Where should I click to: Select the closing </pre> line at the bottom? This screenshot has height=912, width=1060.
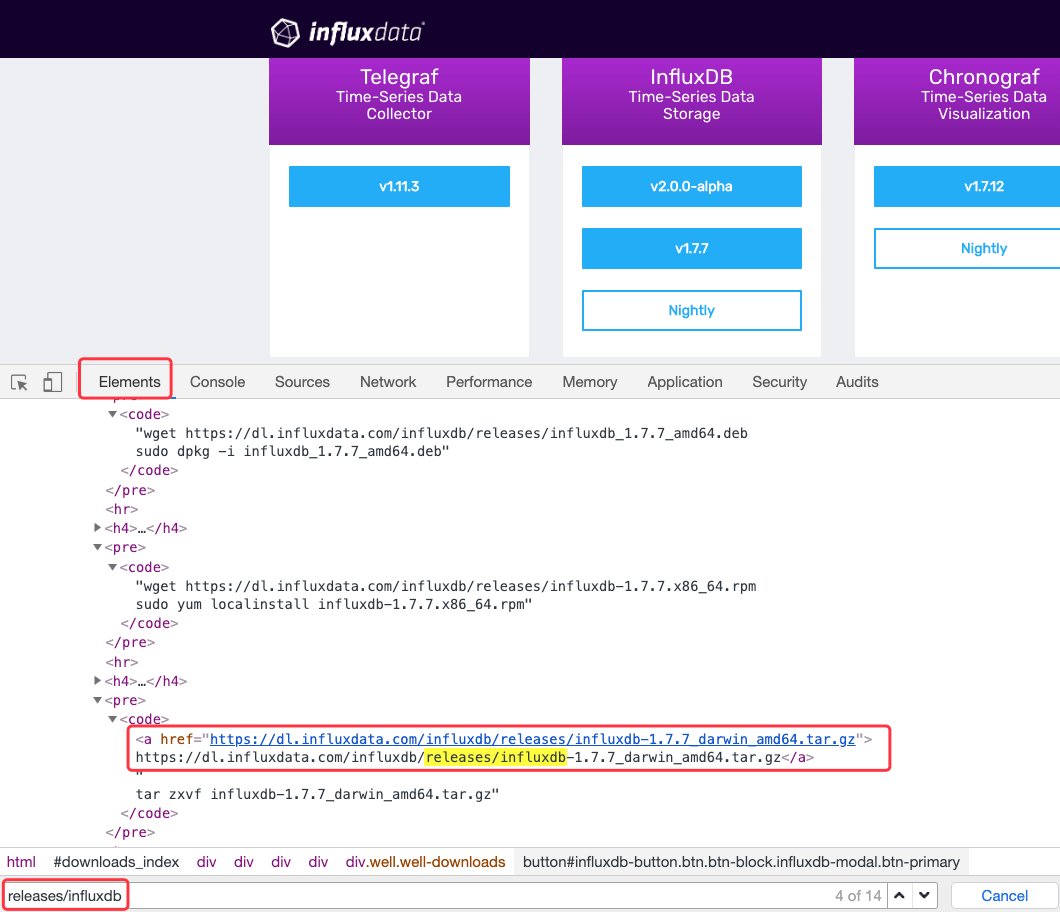click(130, 833)
